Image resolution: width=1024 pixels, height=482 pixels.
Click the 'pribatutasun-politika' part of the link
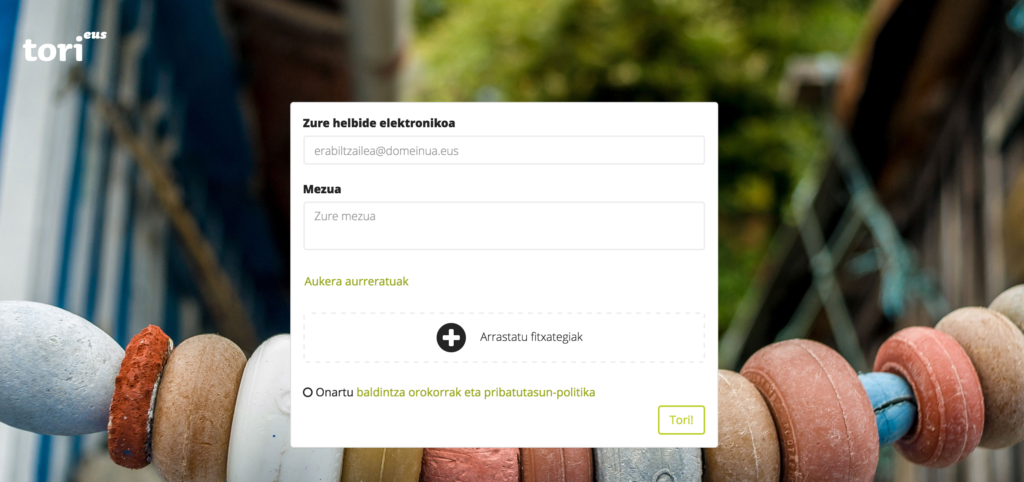tap(539, 393)
